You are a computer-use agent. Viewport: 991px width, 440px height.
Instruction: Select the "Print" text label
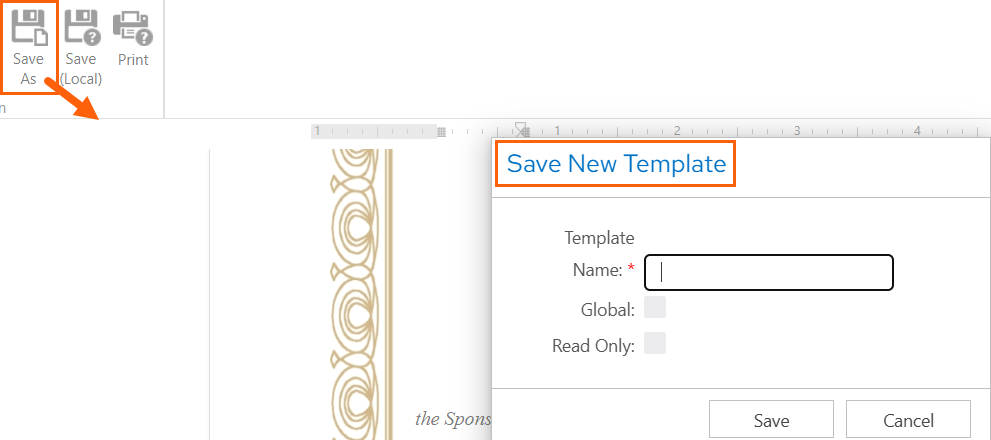tap(133, 60)
